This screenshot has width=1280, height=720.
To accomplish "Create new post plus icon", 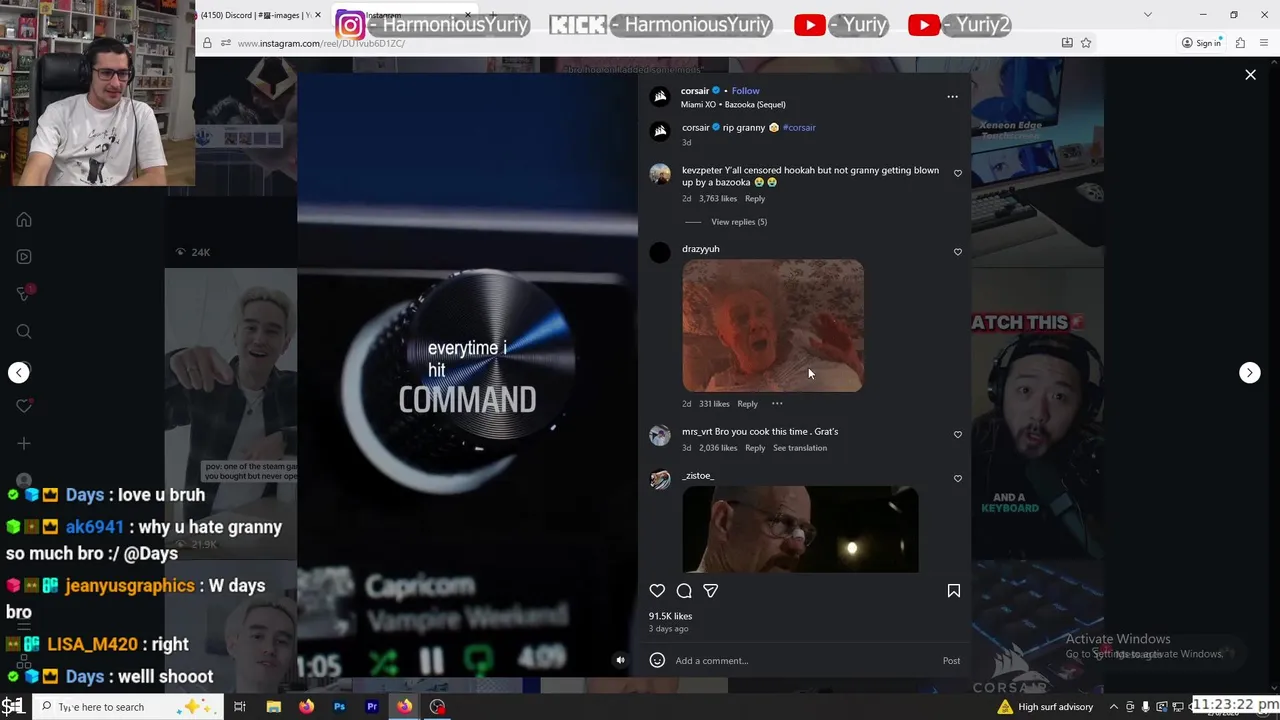I will [24, 443].
